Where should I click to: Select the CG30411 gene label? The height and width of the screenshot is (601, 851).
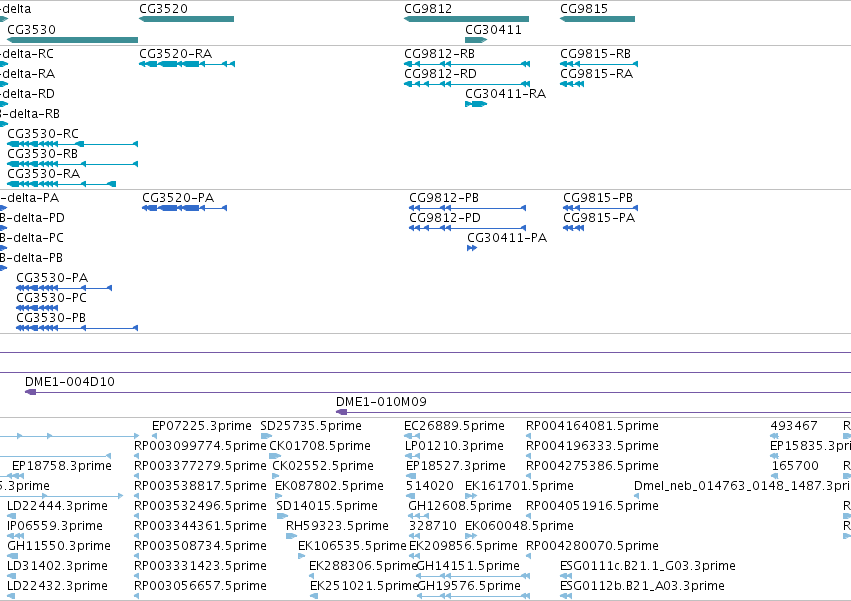493,29
